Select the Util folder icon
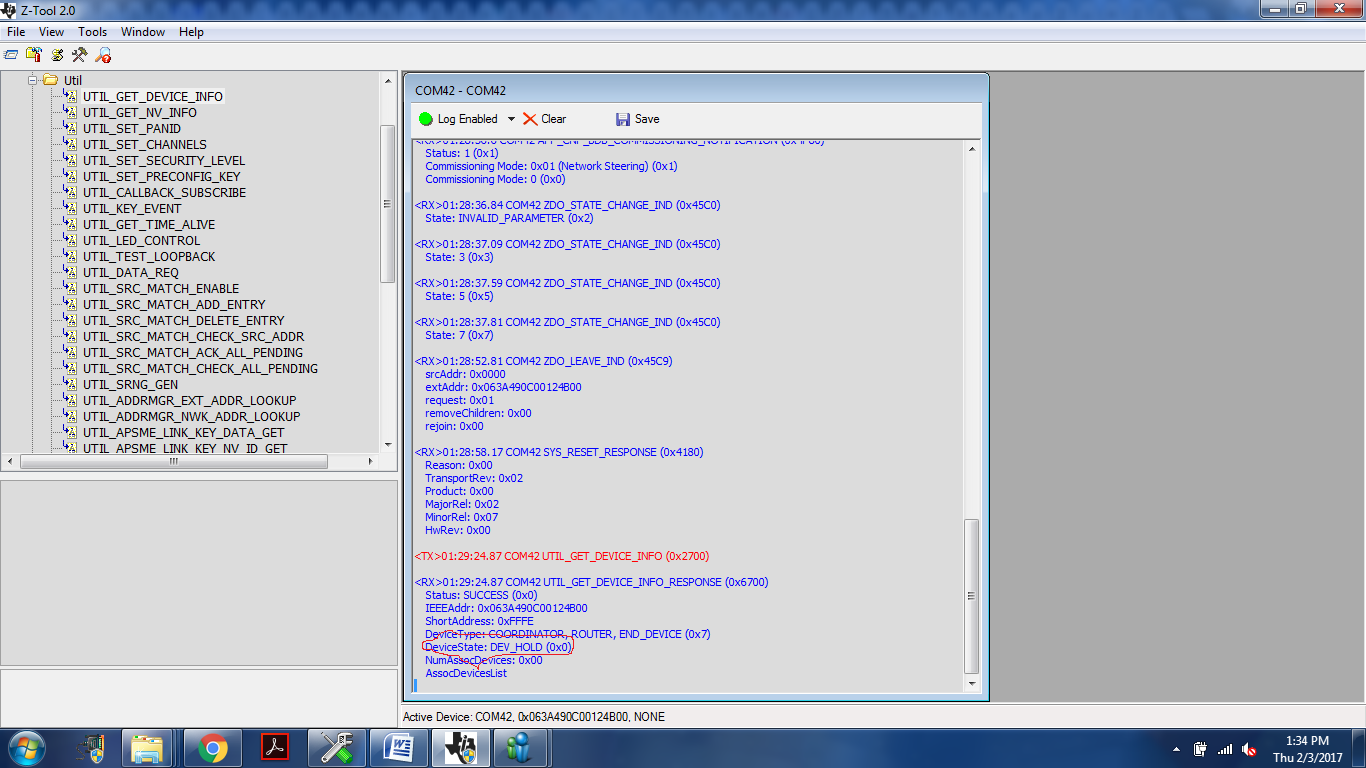The image size is (1366, 768). tap(50, 80)
